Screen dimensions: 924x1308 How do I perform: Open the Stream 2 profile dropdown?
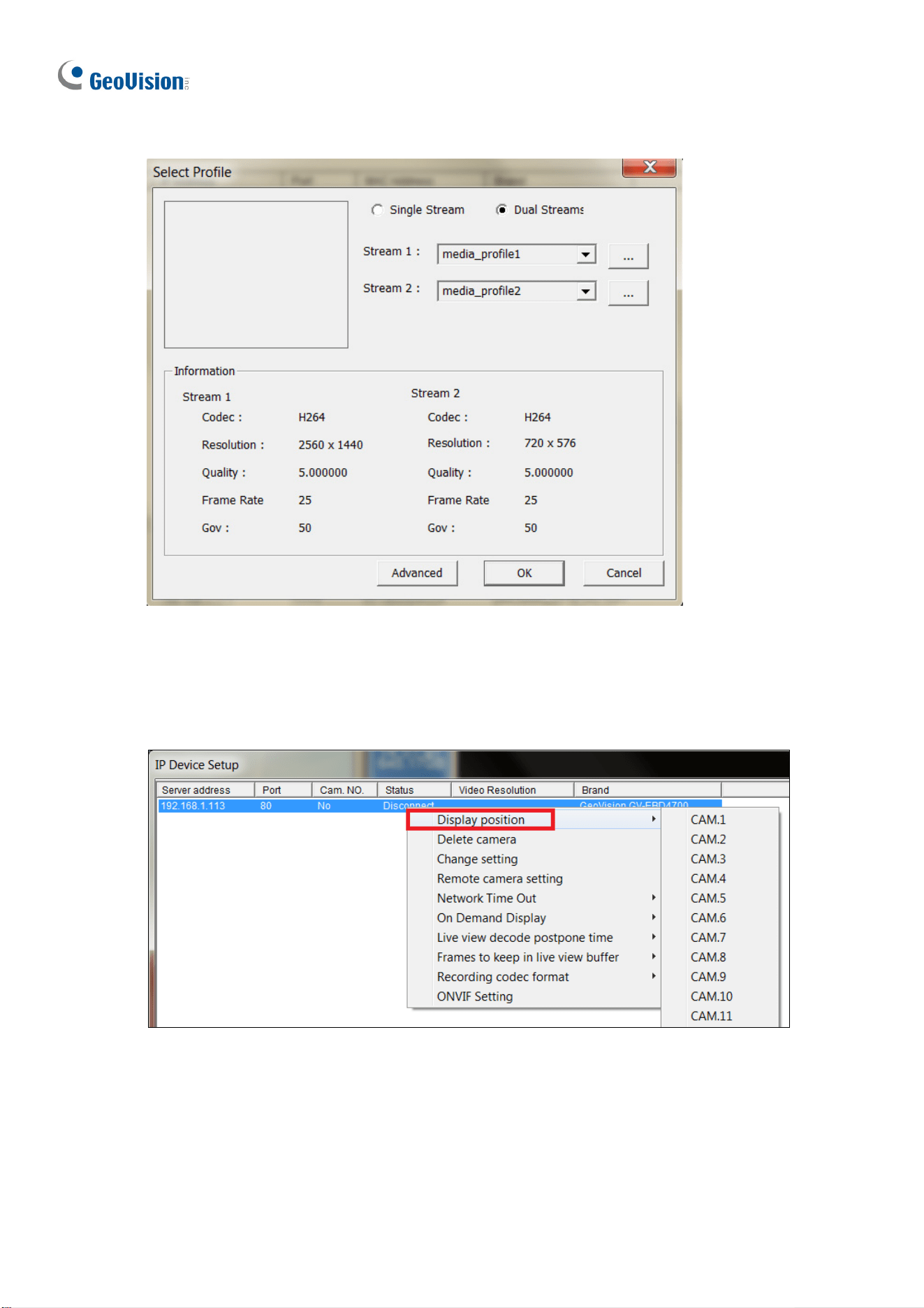(x=516, y=291)
